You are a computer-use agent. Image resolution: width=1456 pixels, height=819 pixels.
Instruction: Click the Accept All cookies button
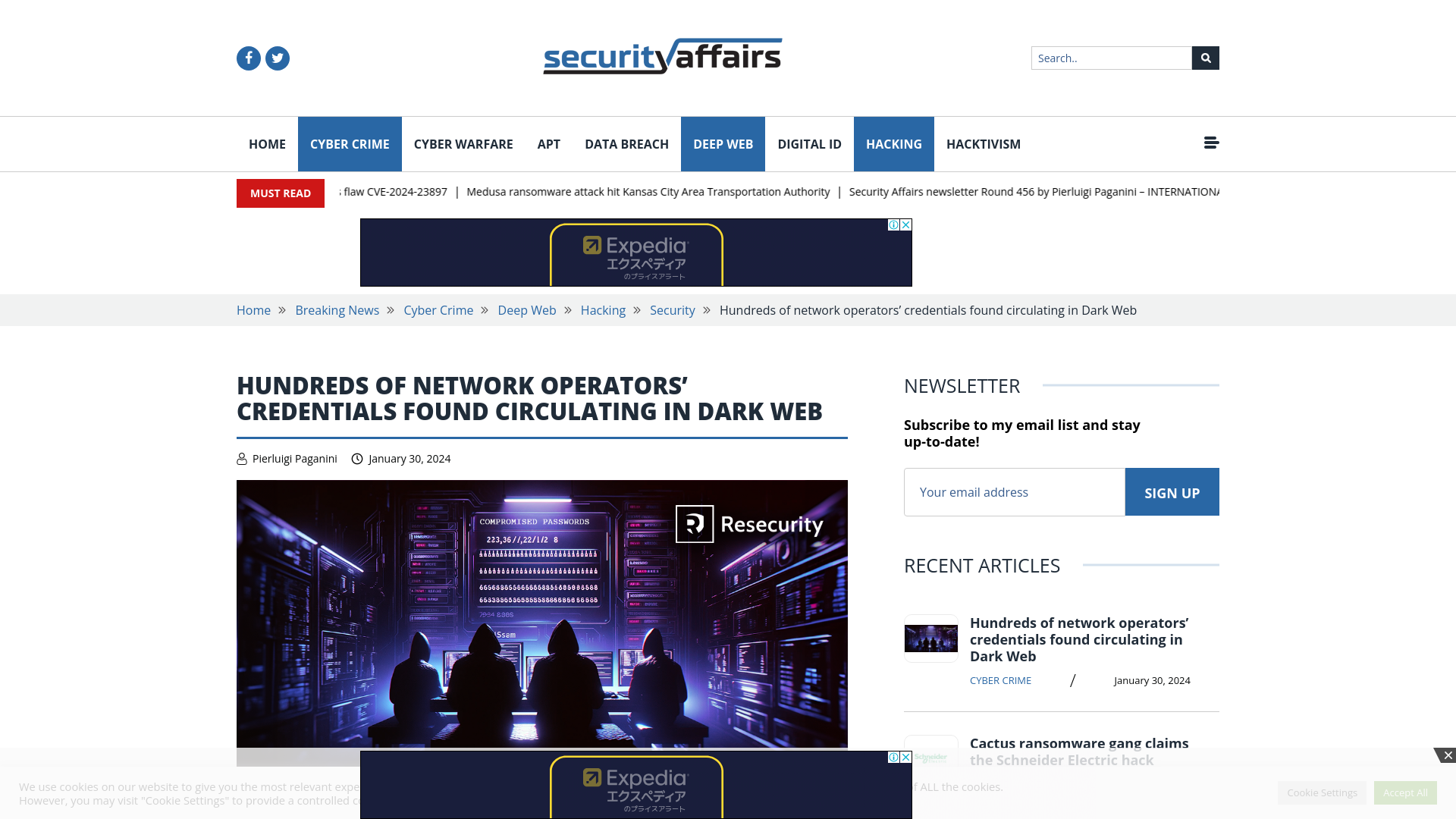1405,792
